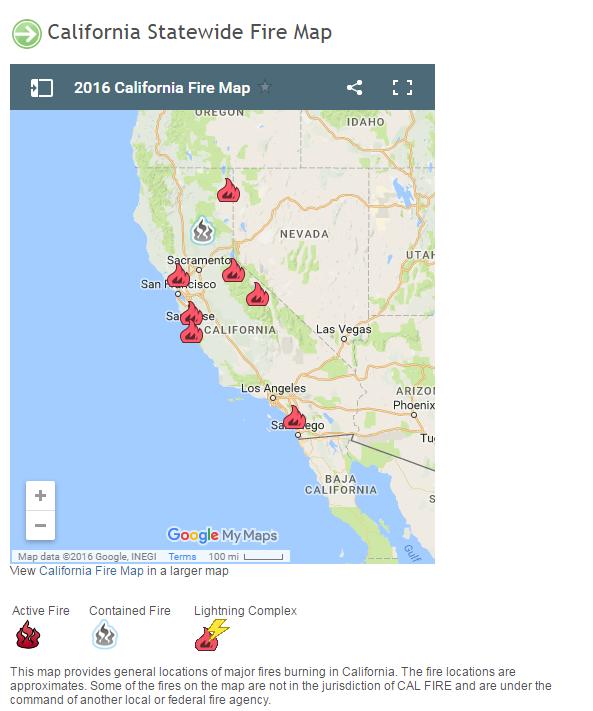View the map in fullscreen

coord(402,88)
